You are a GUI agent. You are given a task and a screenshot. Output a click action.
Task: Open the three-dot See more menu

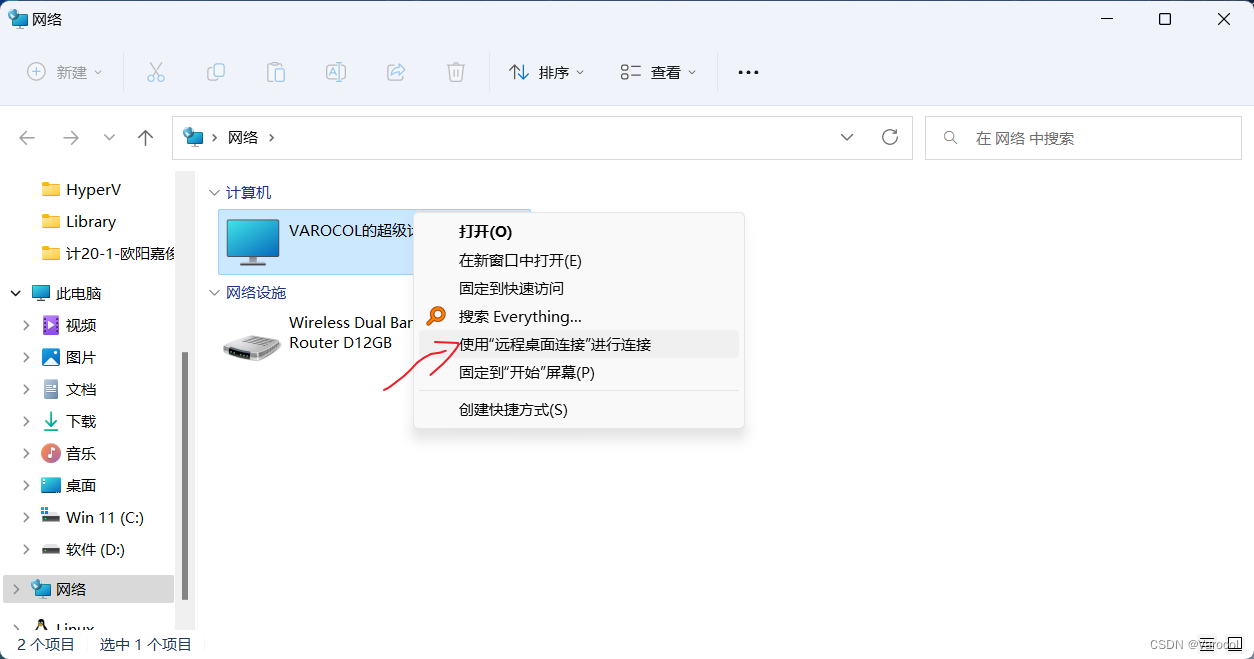[x=748, y=72]
